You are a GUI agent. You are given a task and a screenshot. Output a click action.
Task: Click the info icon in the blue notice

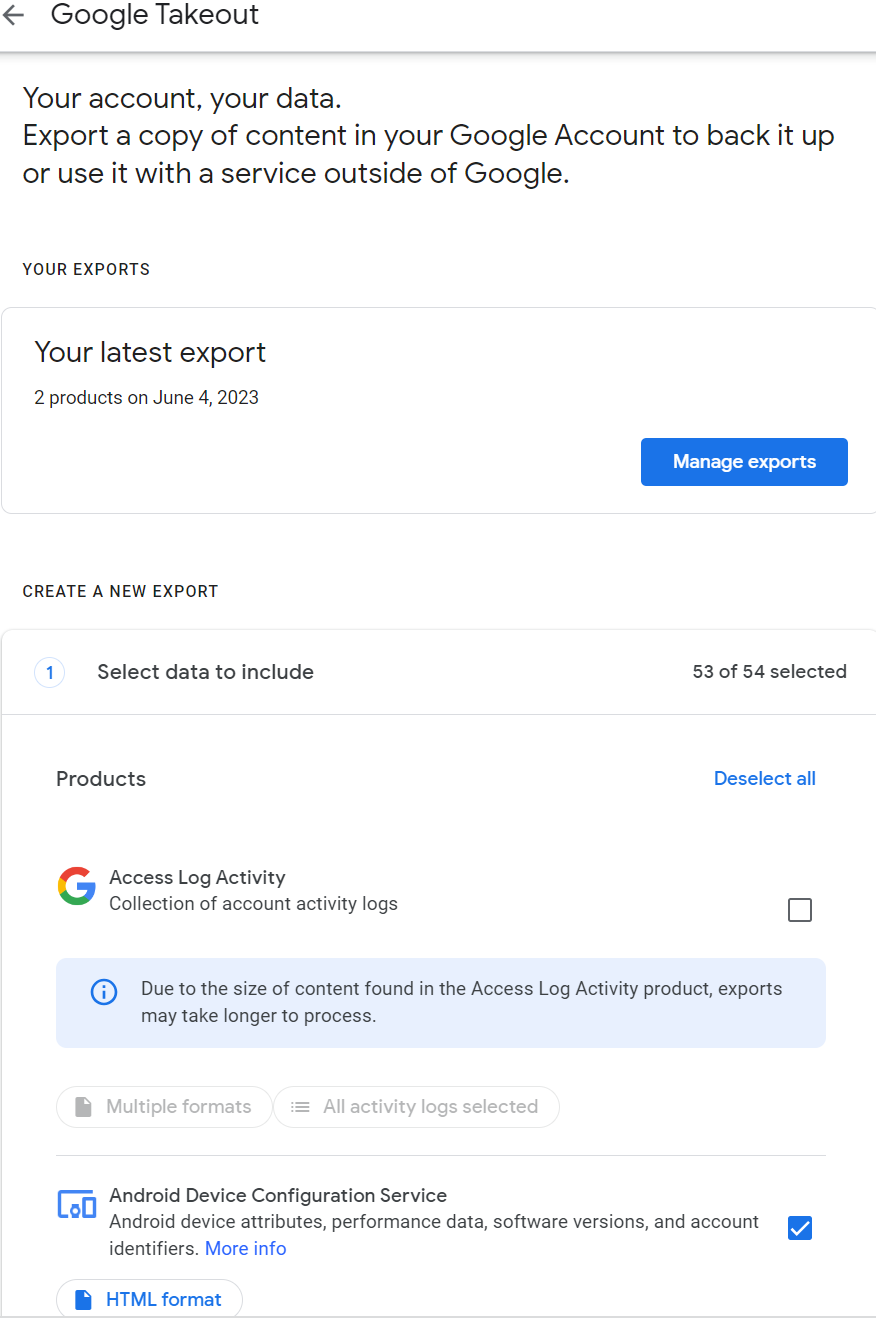(x=104, y=992)
